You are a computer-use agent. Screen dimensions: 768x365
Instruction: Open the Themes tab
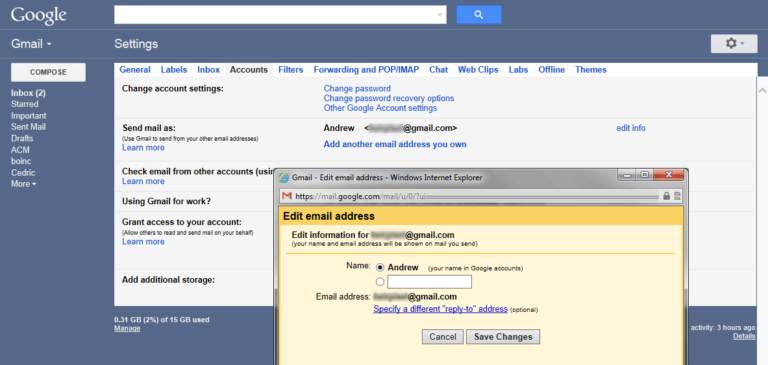tap(591, 70)
